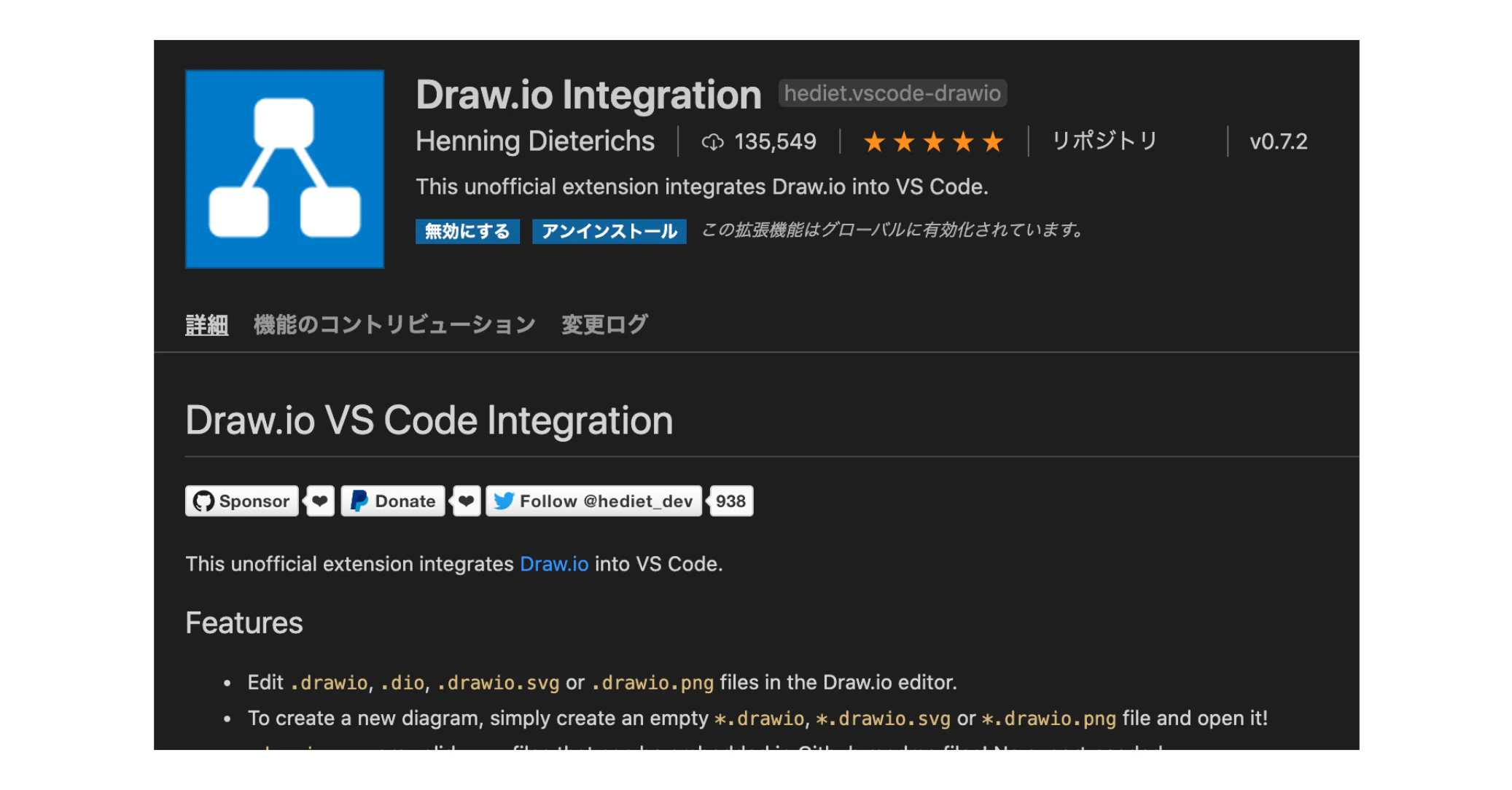Click the heart badge next to Donate
Viewport: 1512px width, 790px height.
(x=467, y=501)
